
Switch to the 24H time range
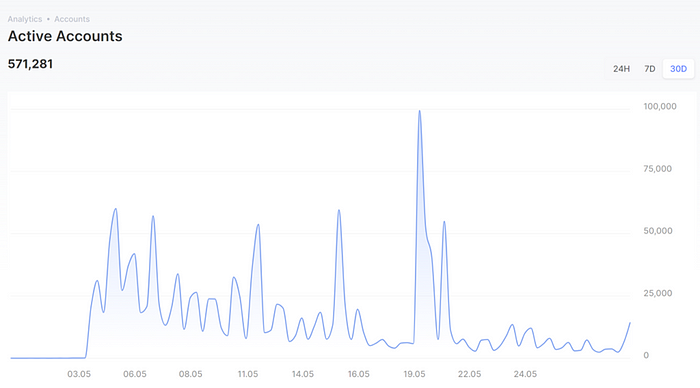[x=621, y=69]
